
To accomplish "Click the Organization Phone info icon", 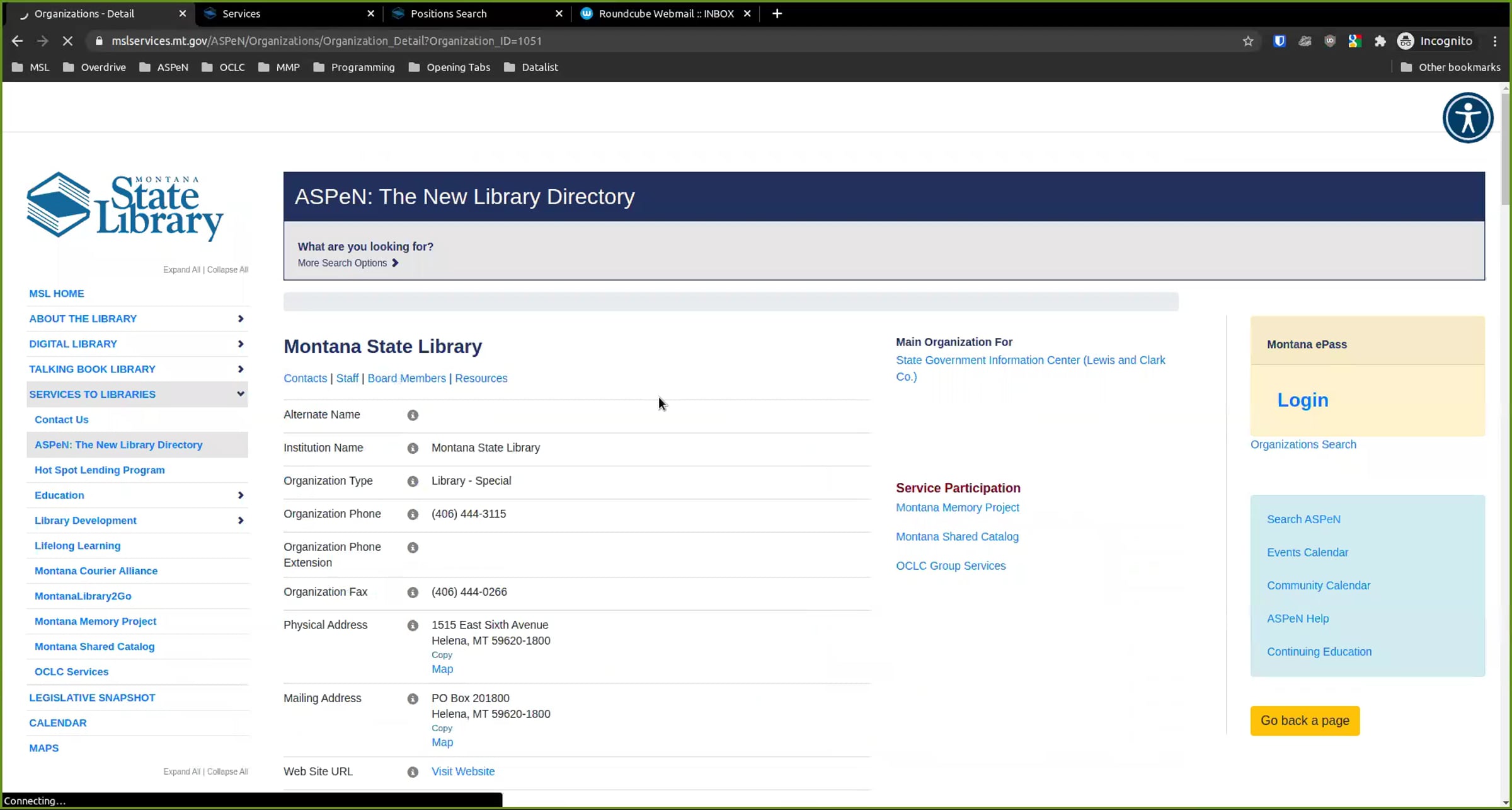I will (x=413, y=514).
